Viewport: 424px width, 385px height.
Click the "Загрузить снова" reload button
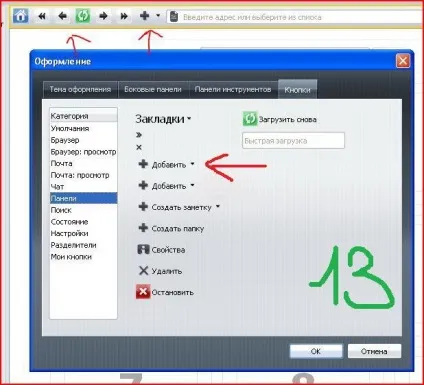pyautogui.click(x=280, y=119)
